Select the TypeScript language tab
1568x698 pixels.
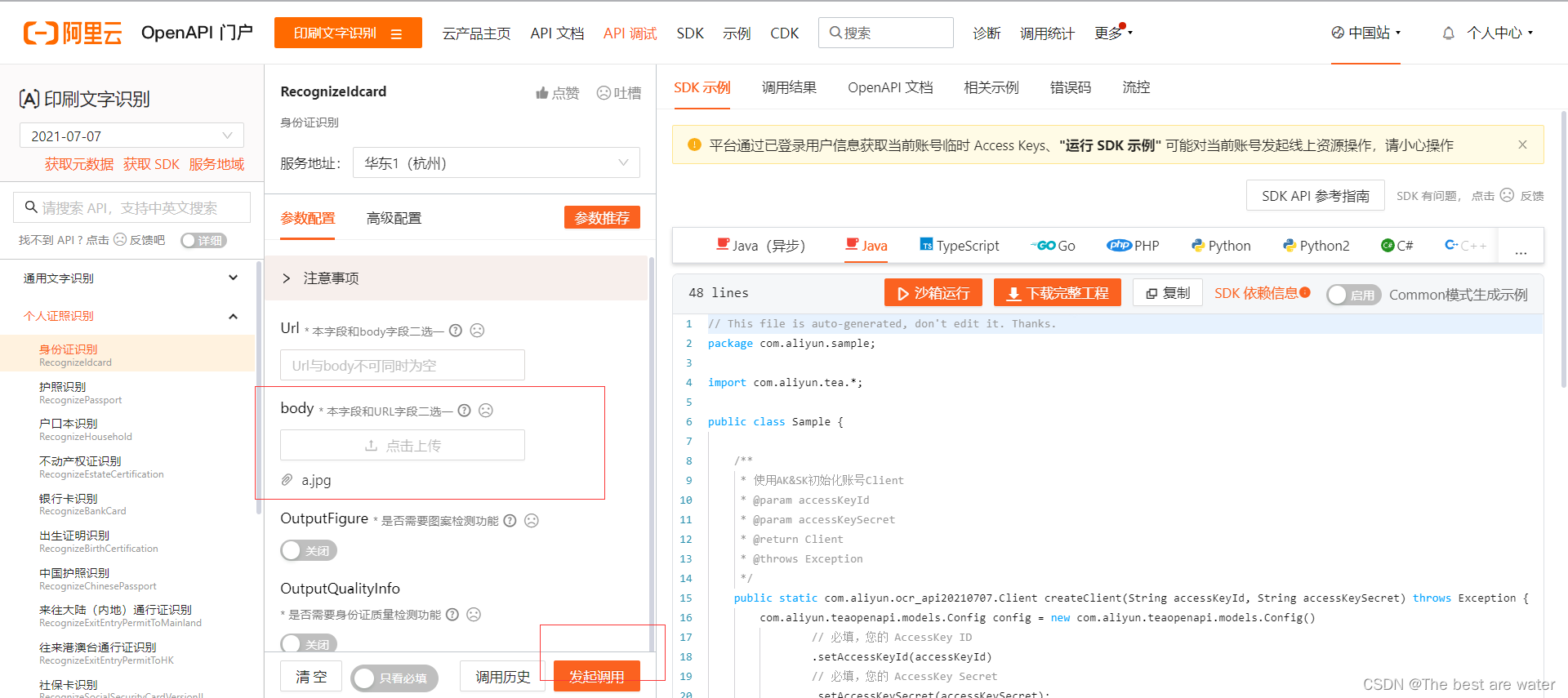coord(960,246)
